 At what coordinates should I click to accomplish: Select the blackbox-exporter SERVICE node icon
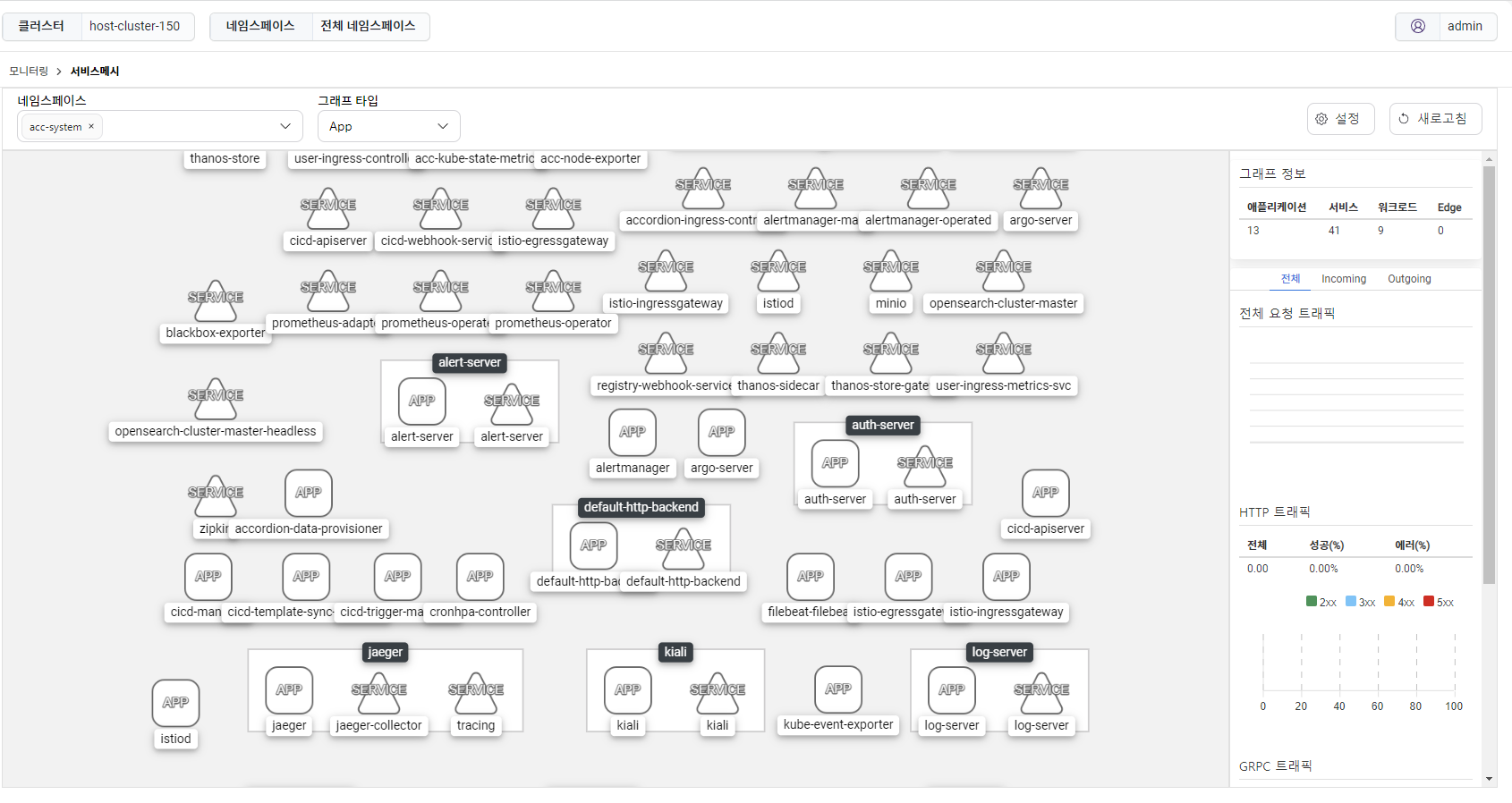click(216, 300)
